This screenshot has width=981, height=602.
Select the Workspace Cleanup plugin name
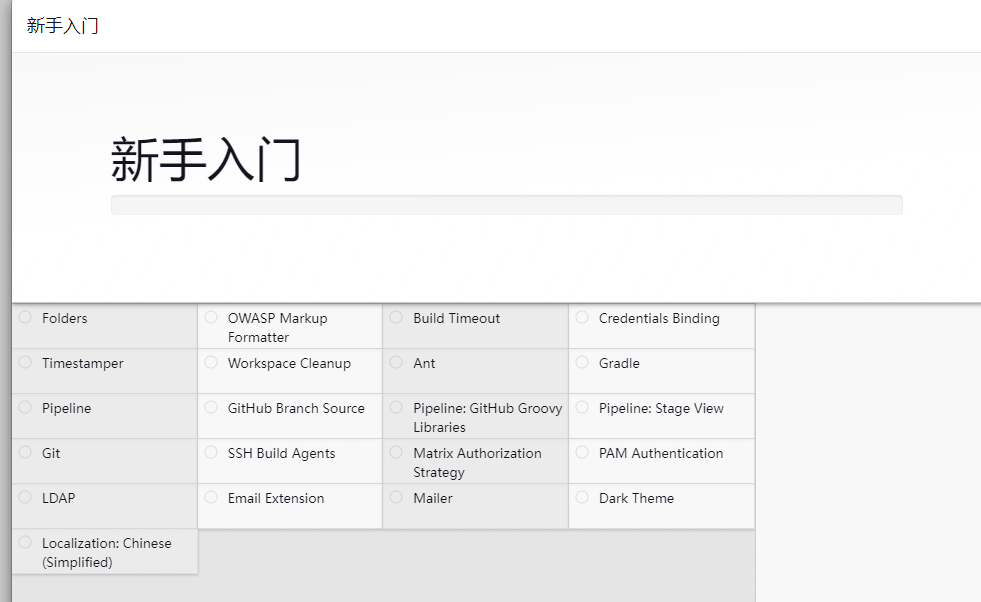click(289, 364)
